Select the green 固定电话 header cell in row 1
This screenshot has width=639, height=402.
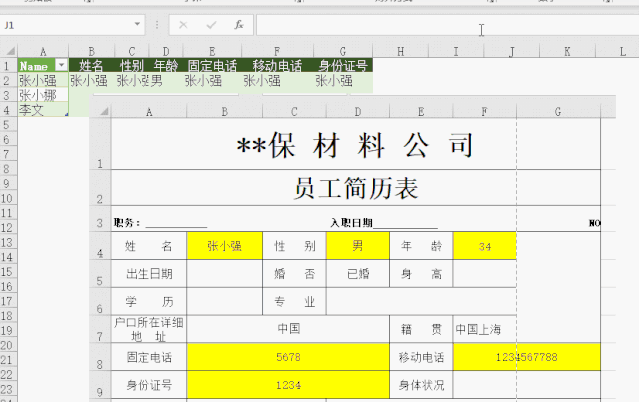pyautogui.click(x=212, y=65)
